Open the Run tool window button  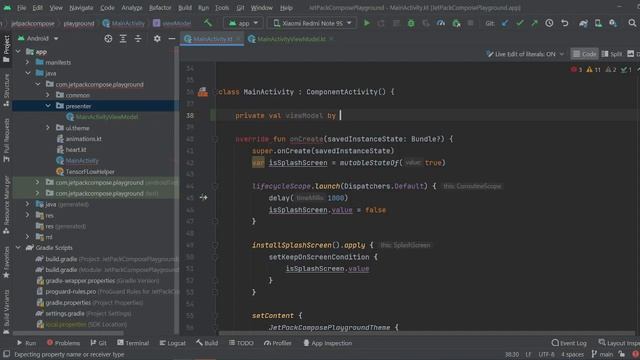[x=27, y=343]
